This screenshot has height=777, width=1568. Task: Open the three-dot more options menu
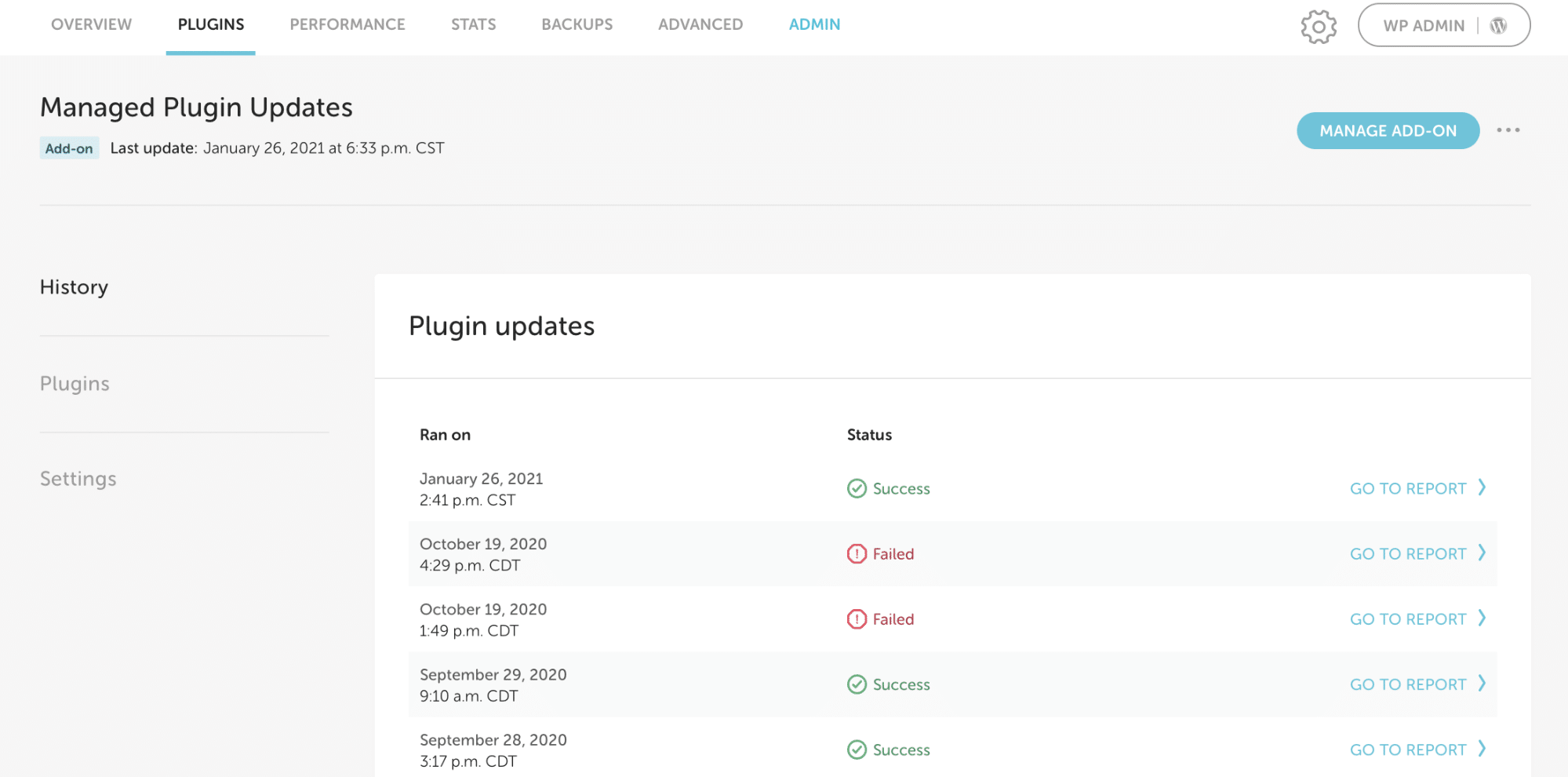tap(1508, 130)
